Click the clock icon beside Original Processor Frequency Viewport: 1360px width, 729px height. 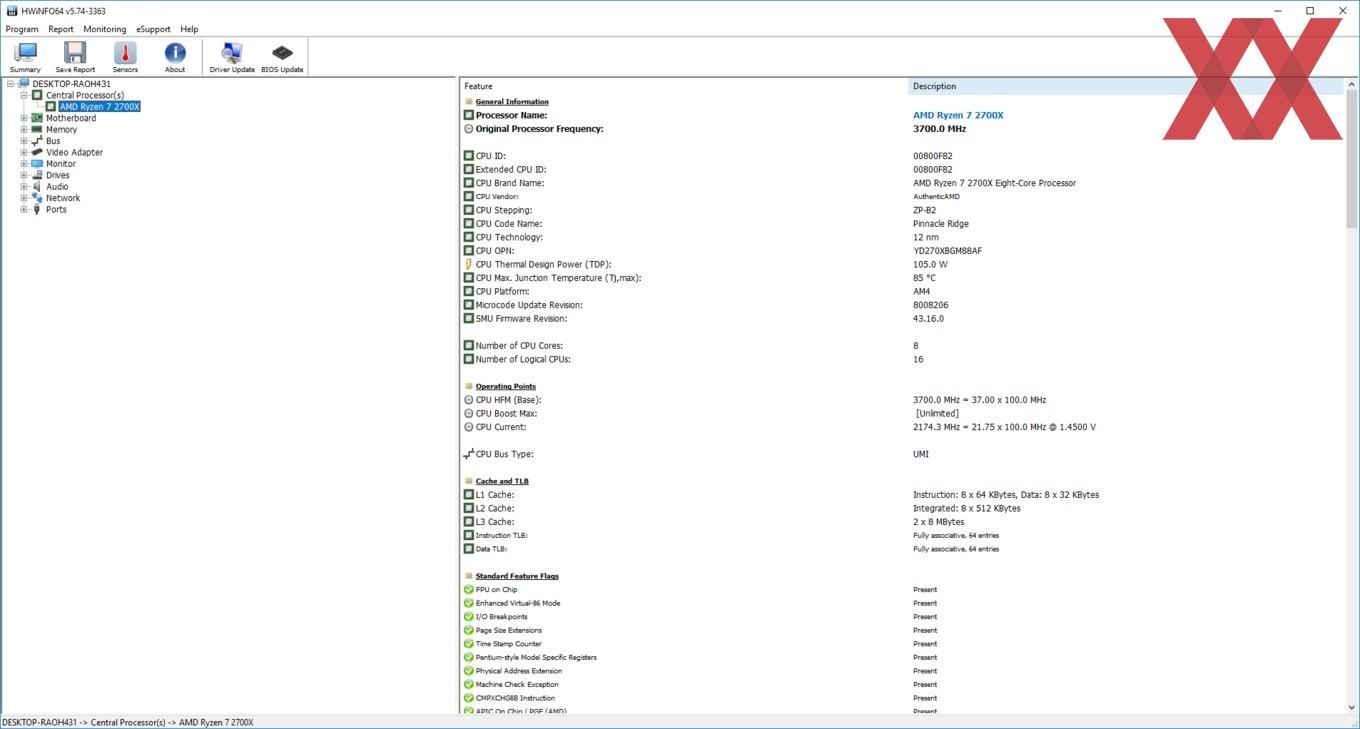click(x=469, y=129)
